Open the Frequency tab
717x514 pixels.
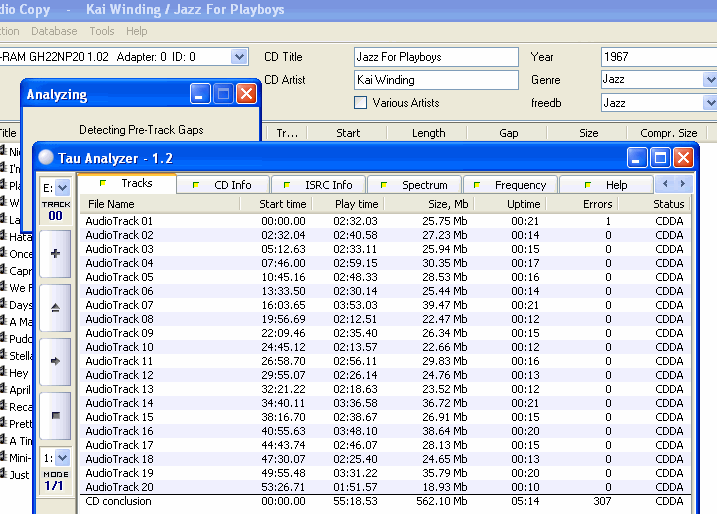pos(510,185)
